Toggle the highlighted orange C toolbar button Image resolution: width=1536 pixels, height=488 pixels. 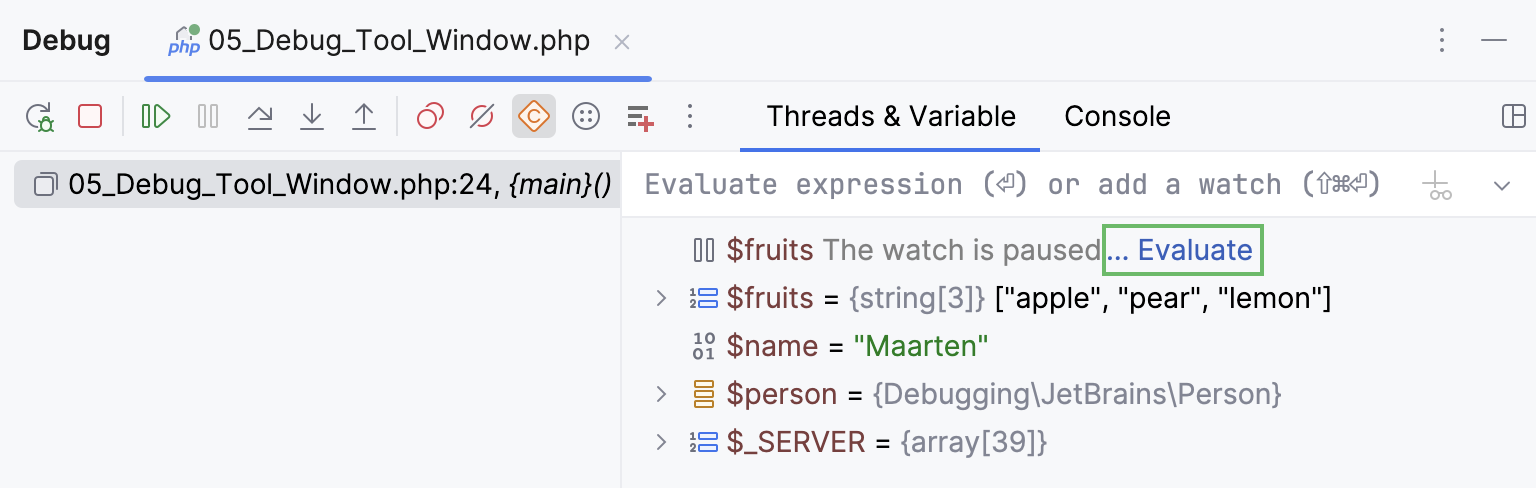pos(534,117)
